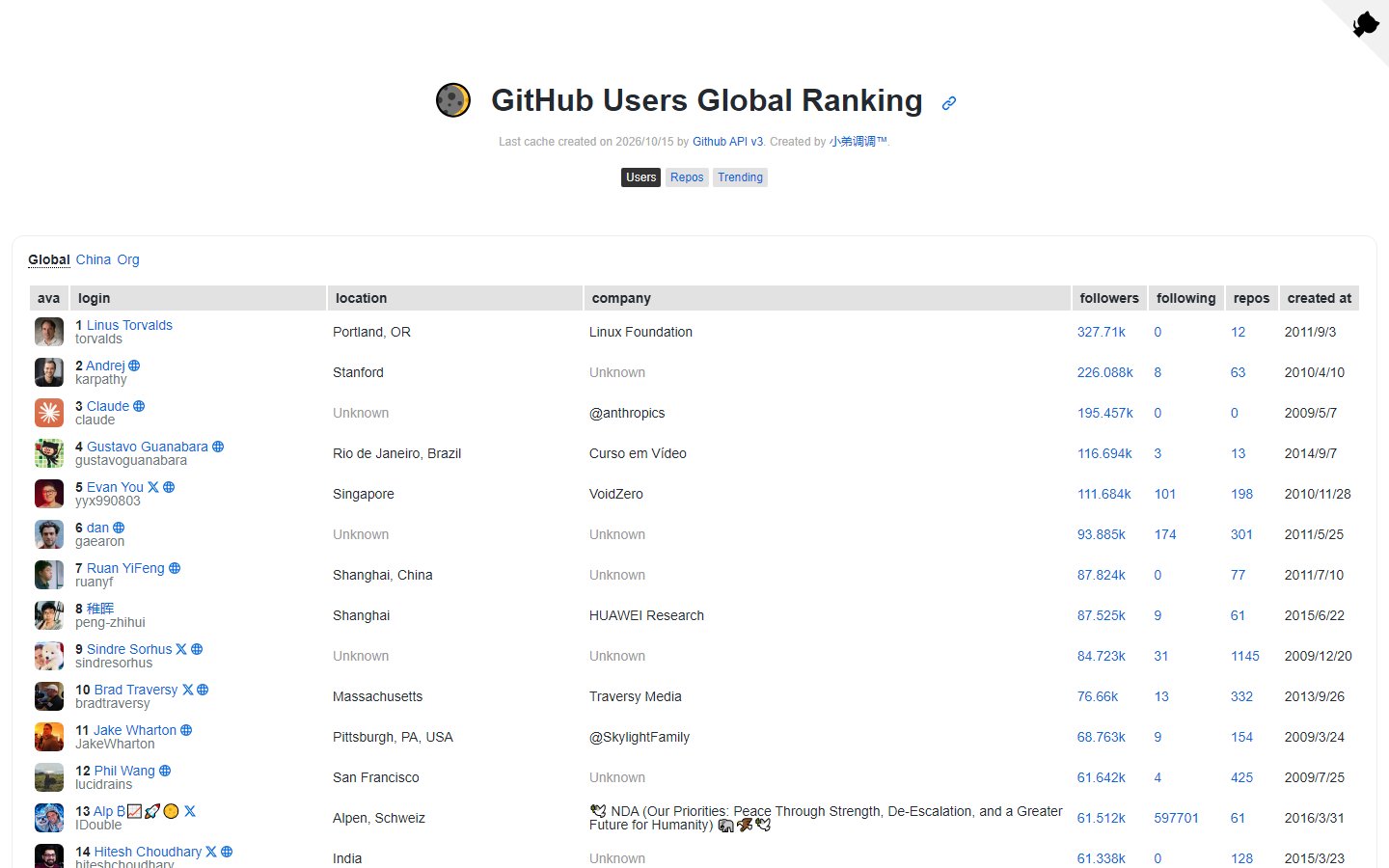
Task: Click the company cell 'HUAWEI Research'
Action: tap(646, 615)
